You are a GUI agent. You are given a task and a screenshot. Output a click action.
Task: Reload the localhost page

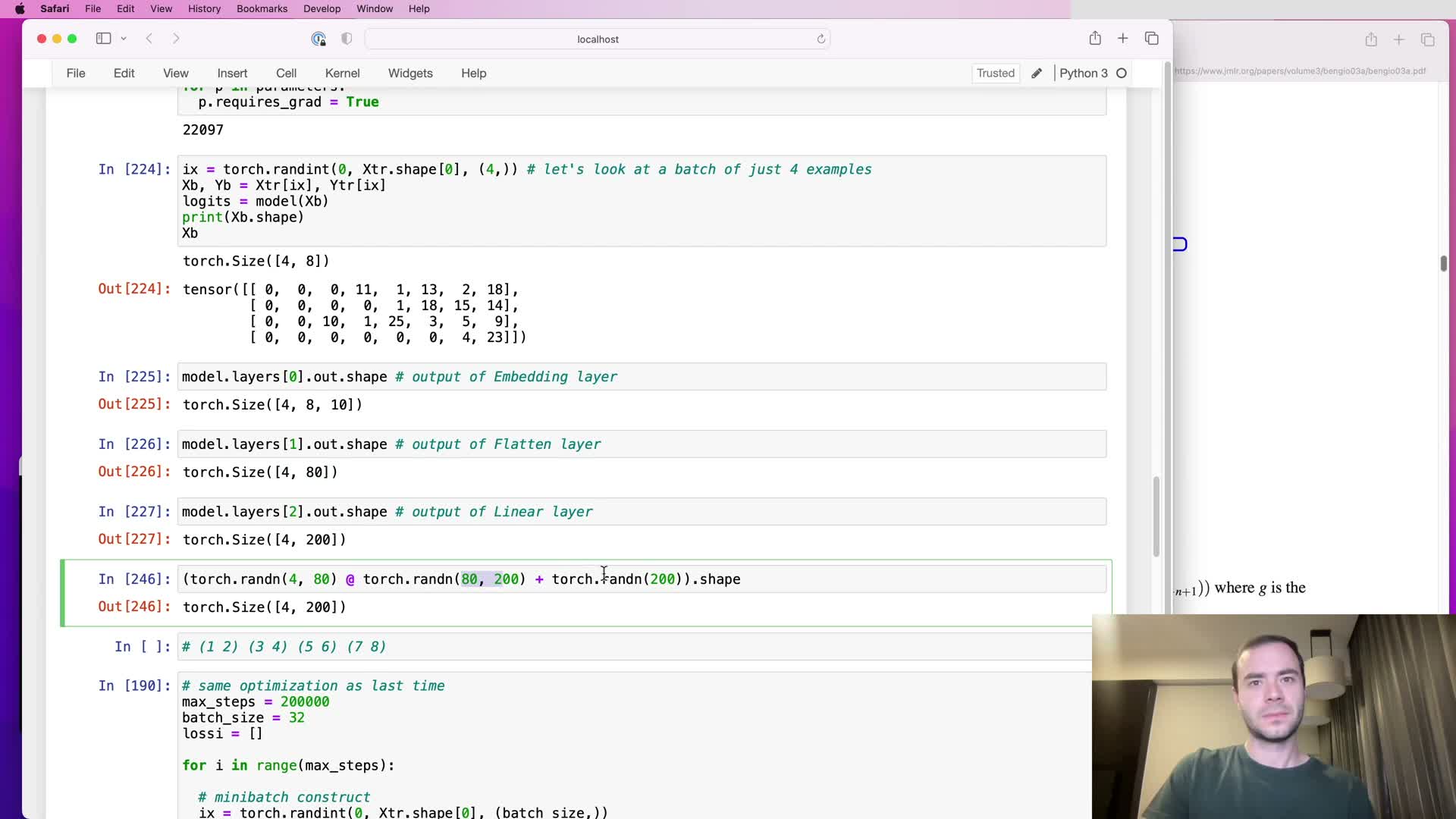[821, 39]
